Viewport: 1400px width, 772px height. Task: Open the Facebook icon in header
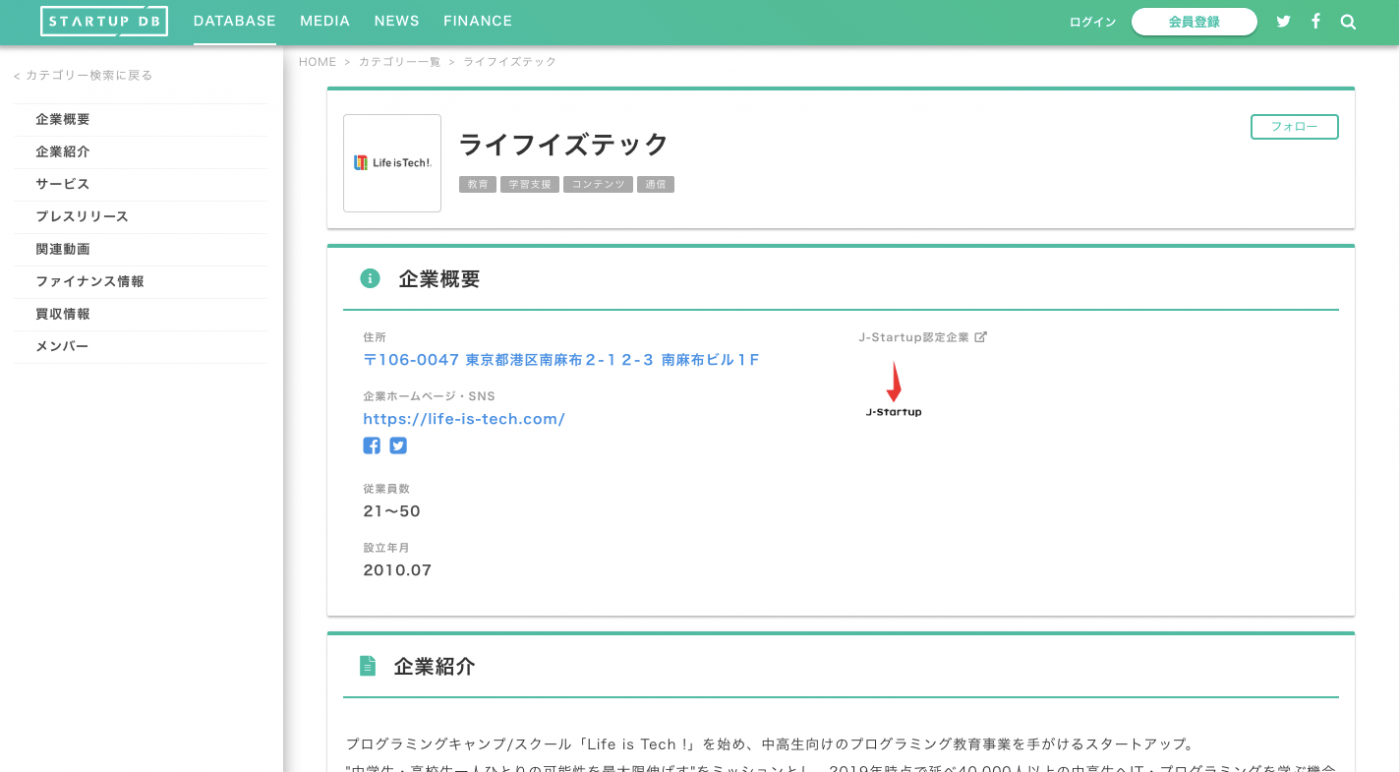[x=1316, y=21]
